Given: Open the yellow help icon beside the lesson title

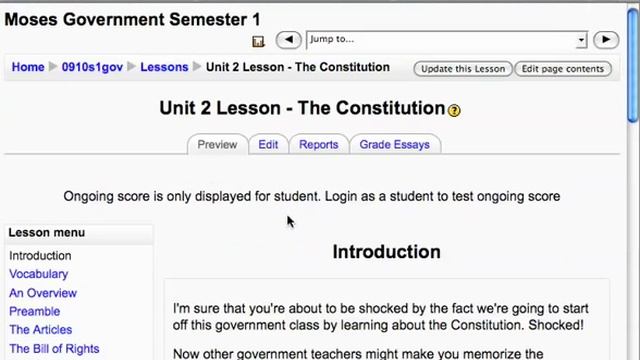Looking at the screenshot, I should pyautogui.click(x=454, y=111).
